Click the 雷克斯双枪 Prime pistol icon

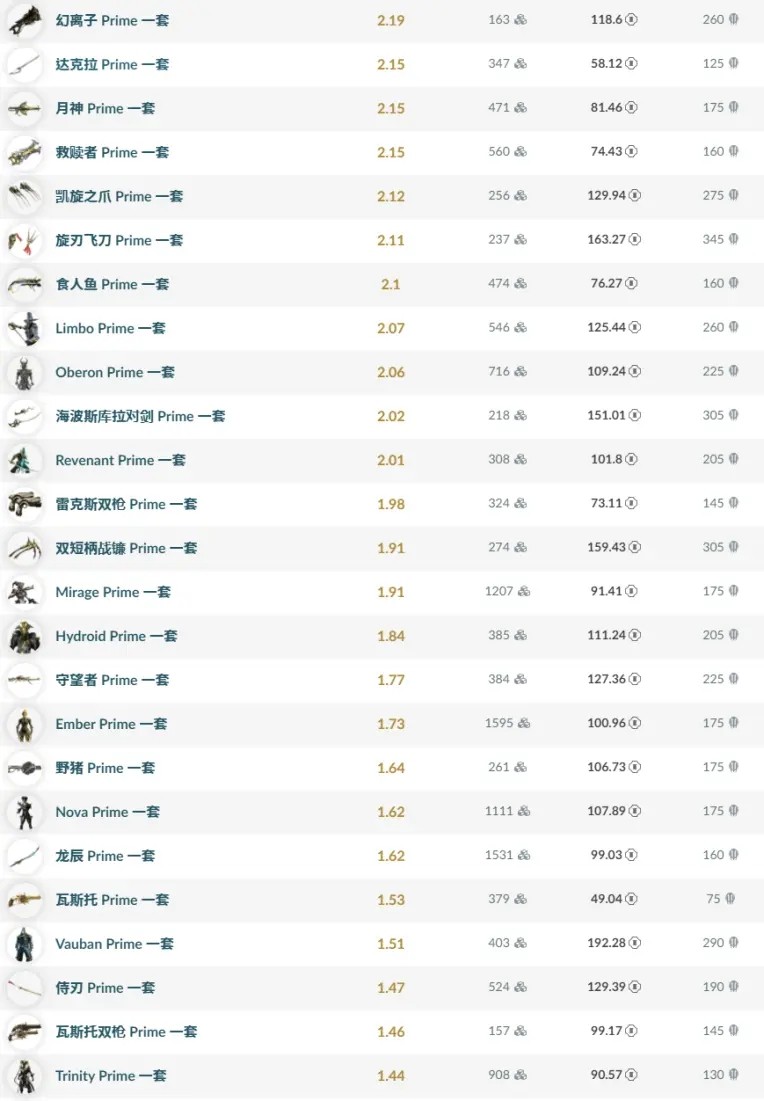point(24,504)
